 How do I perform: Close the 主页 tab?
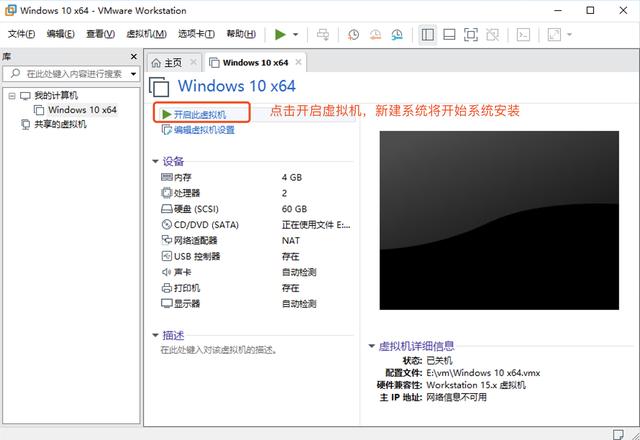[193, 62]
